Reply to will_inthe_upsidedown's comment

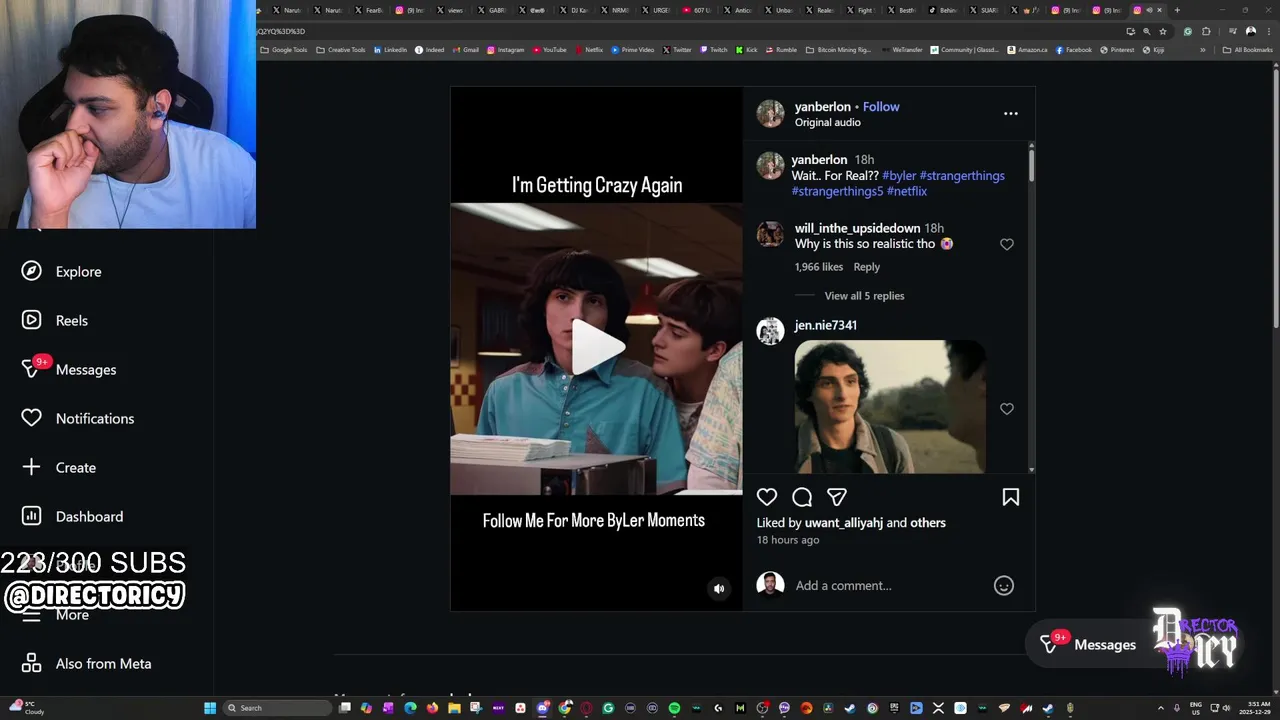867,267
